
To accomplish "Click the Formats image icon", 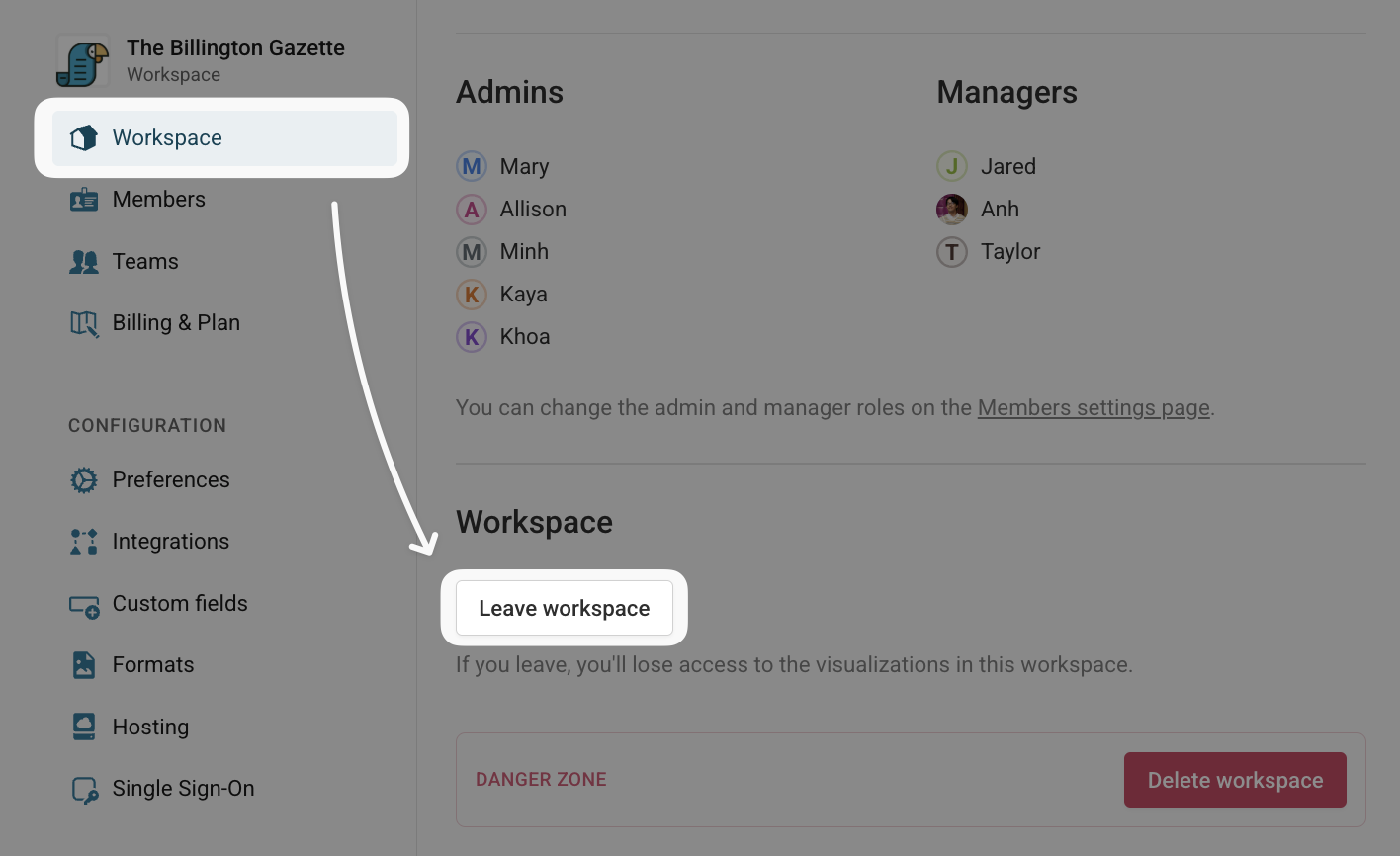I will tap(84, 665).
